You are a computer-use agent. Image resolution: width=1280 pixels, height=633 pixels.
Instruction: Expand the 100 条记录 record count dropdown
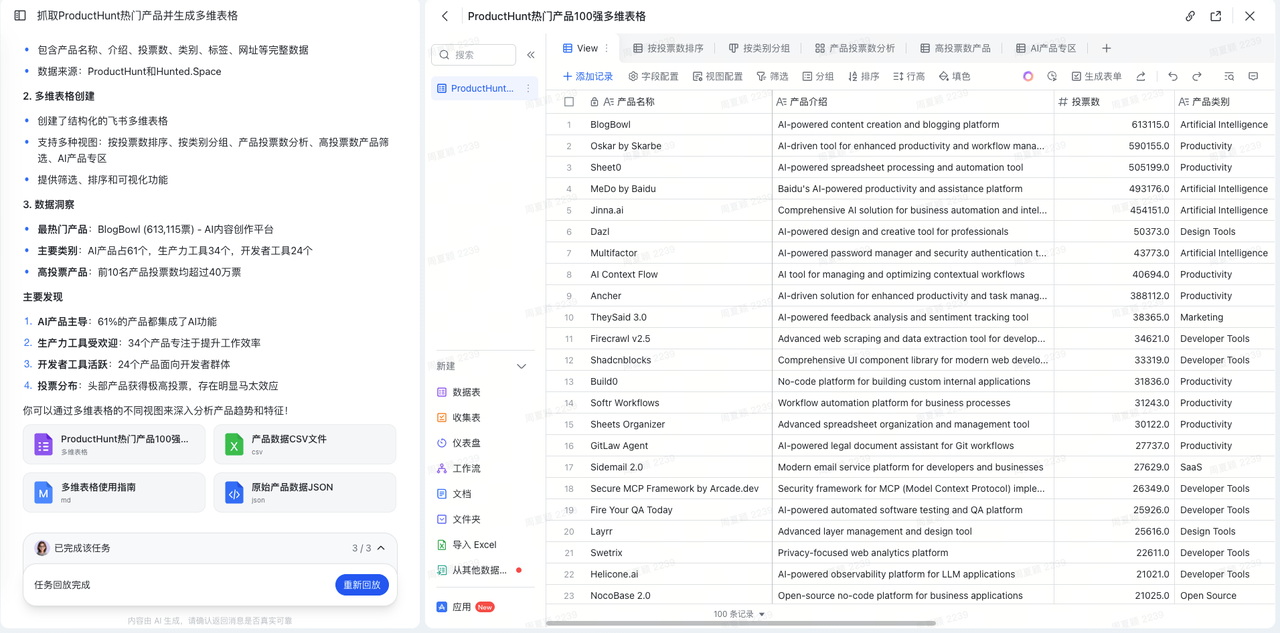tap(739, 614)
